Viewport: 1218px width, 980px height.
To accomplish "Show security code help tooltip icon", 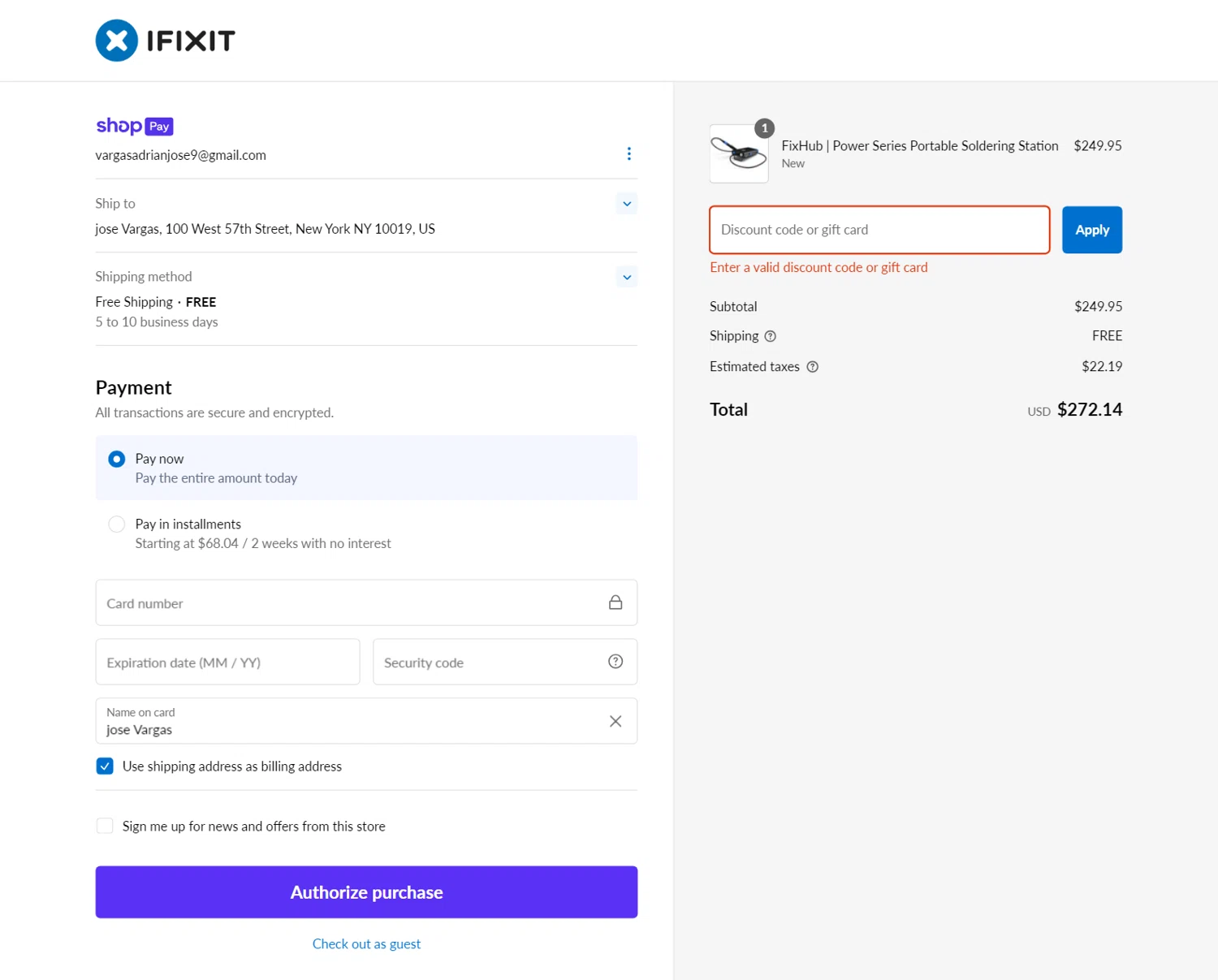I will point(615,662).
